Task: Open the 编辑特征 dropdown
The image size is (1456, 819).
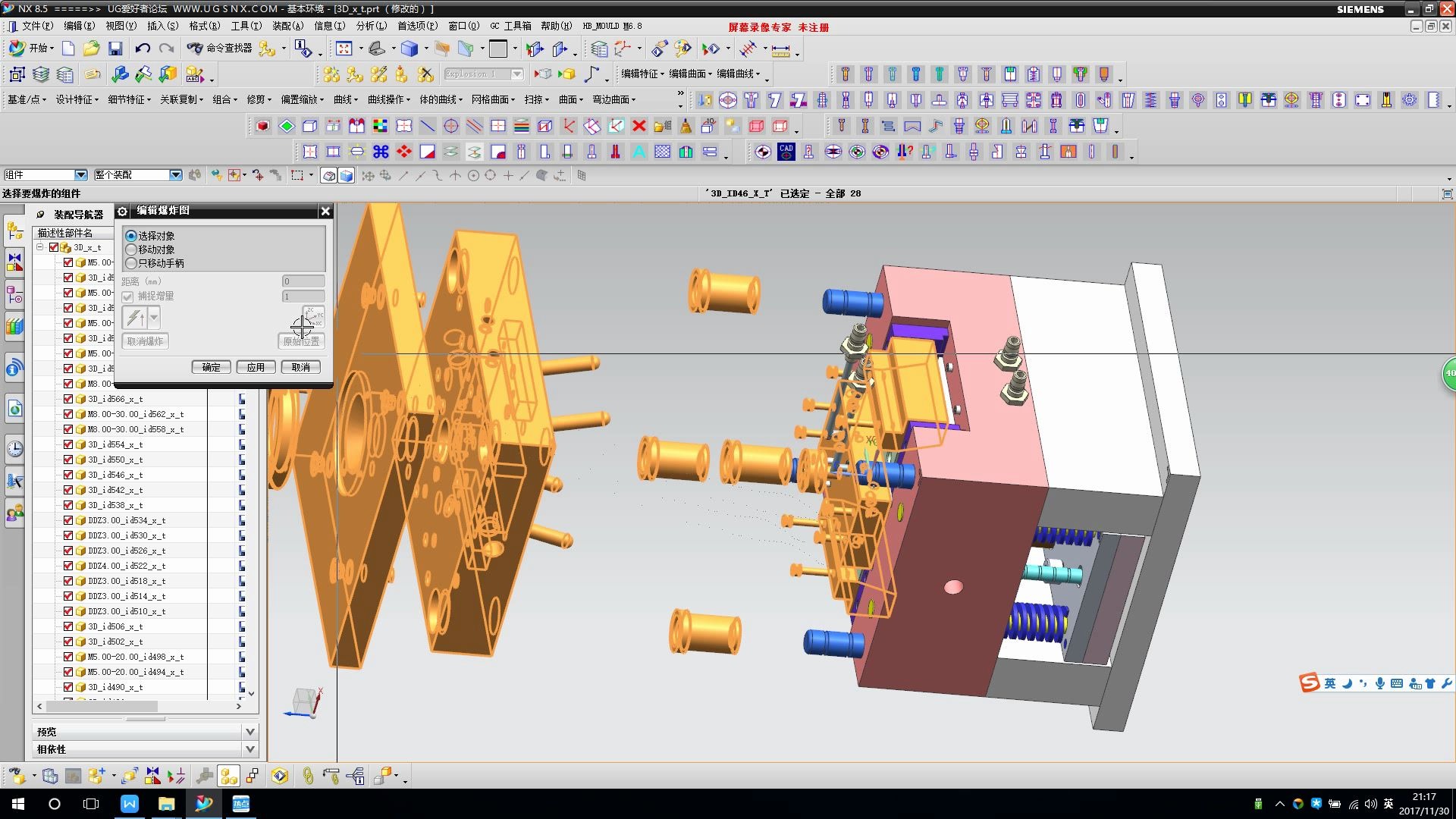Action: (x=642, y=74)
